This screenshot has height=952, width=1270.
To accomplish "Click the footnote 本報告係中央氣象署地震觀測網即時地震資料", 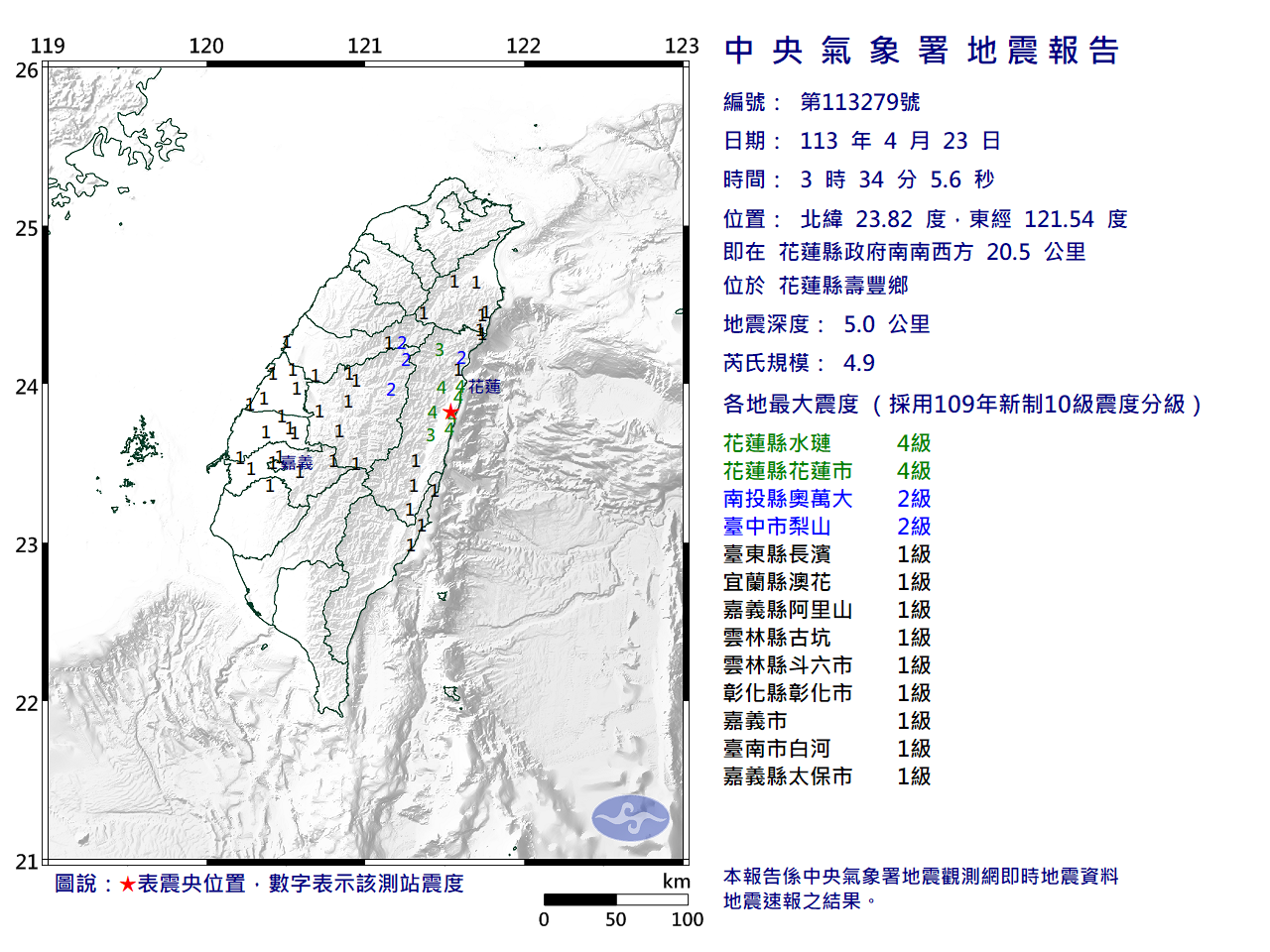I will 921,877.
